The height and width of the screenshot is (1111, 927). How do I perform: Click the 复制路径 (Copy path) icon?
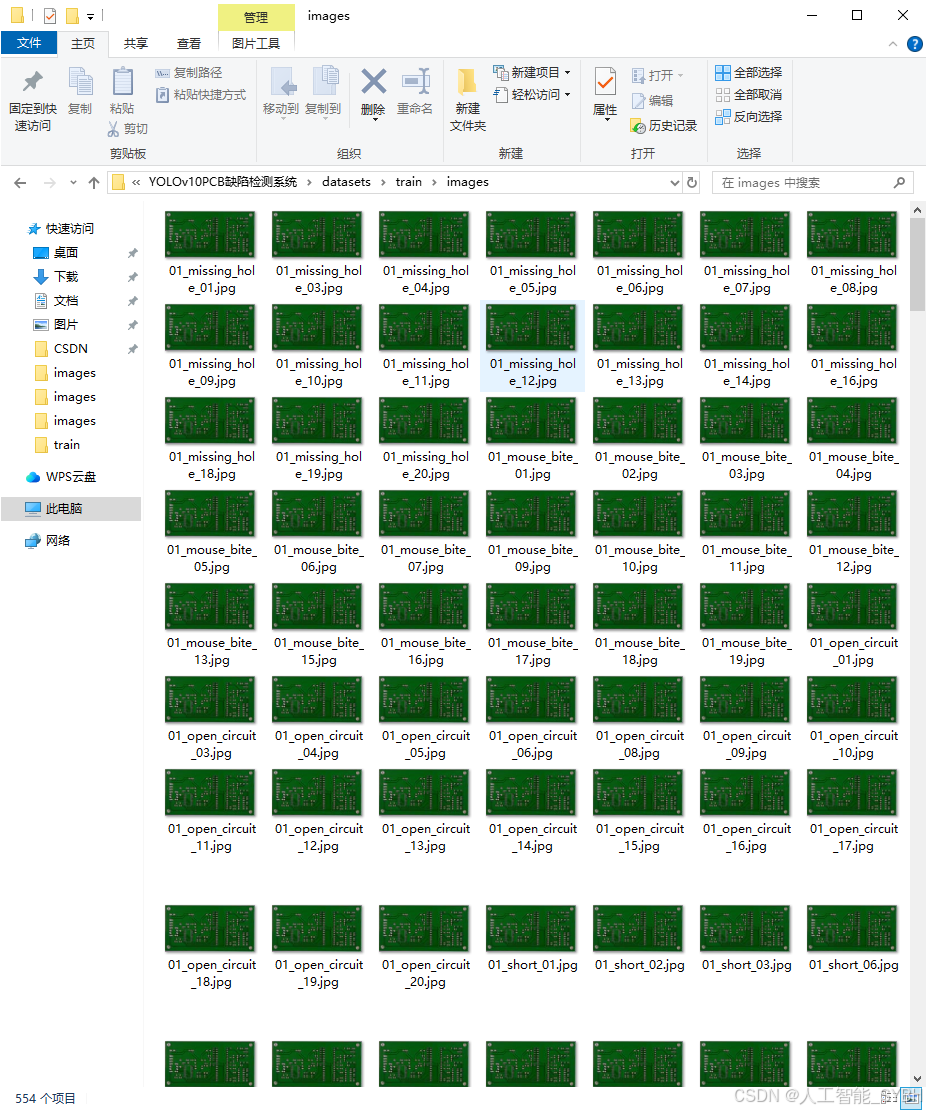tap(162, 74)
